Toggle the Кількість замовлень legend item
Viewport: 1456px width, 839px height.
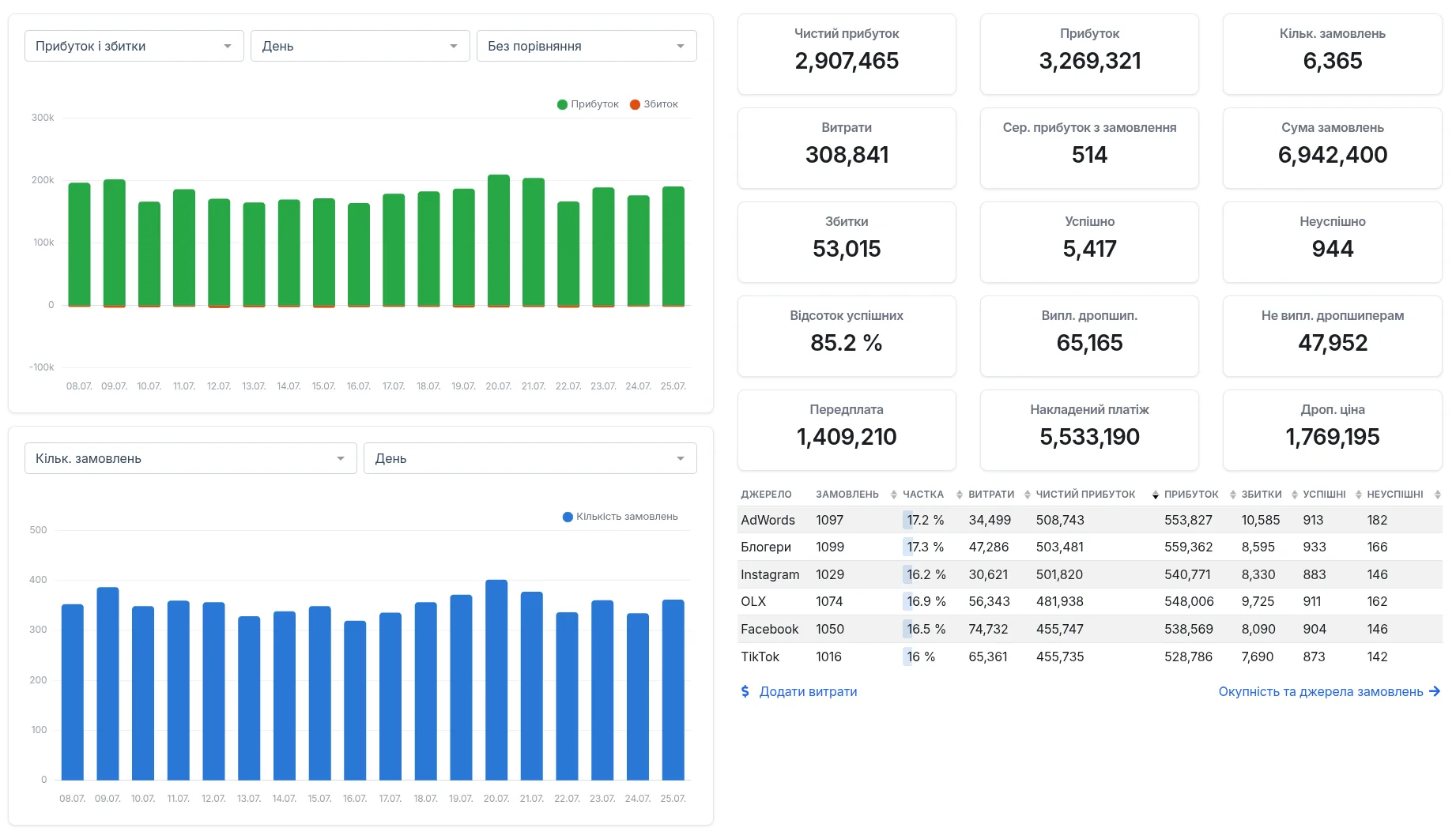click(620, 517)
